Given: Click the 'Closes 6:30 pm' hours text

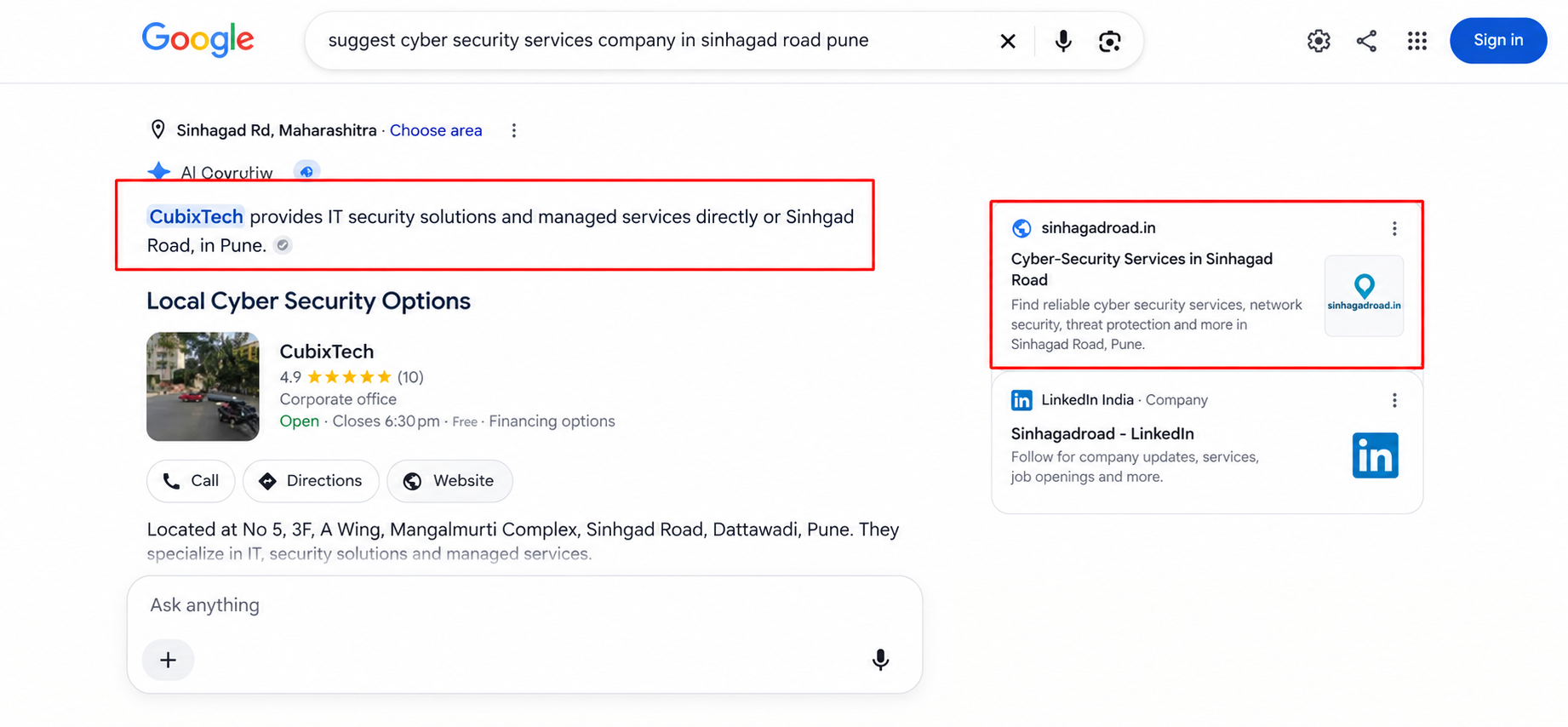Looking at the screenshot, I should click(386, 421).
